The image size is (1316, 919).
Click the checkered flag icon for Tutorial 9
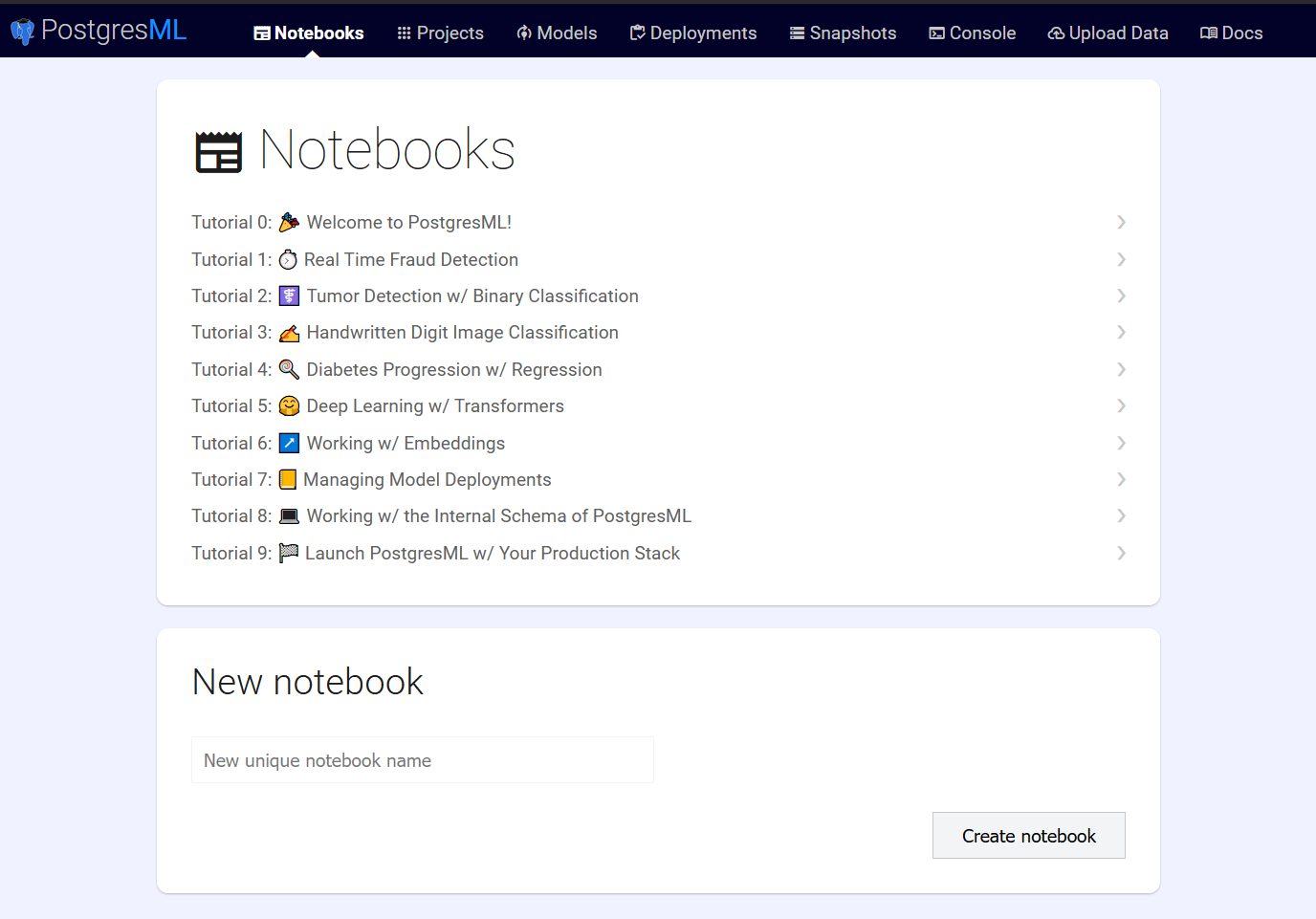click(288, 554)
